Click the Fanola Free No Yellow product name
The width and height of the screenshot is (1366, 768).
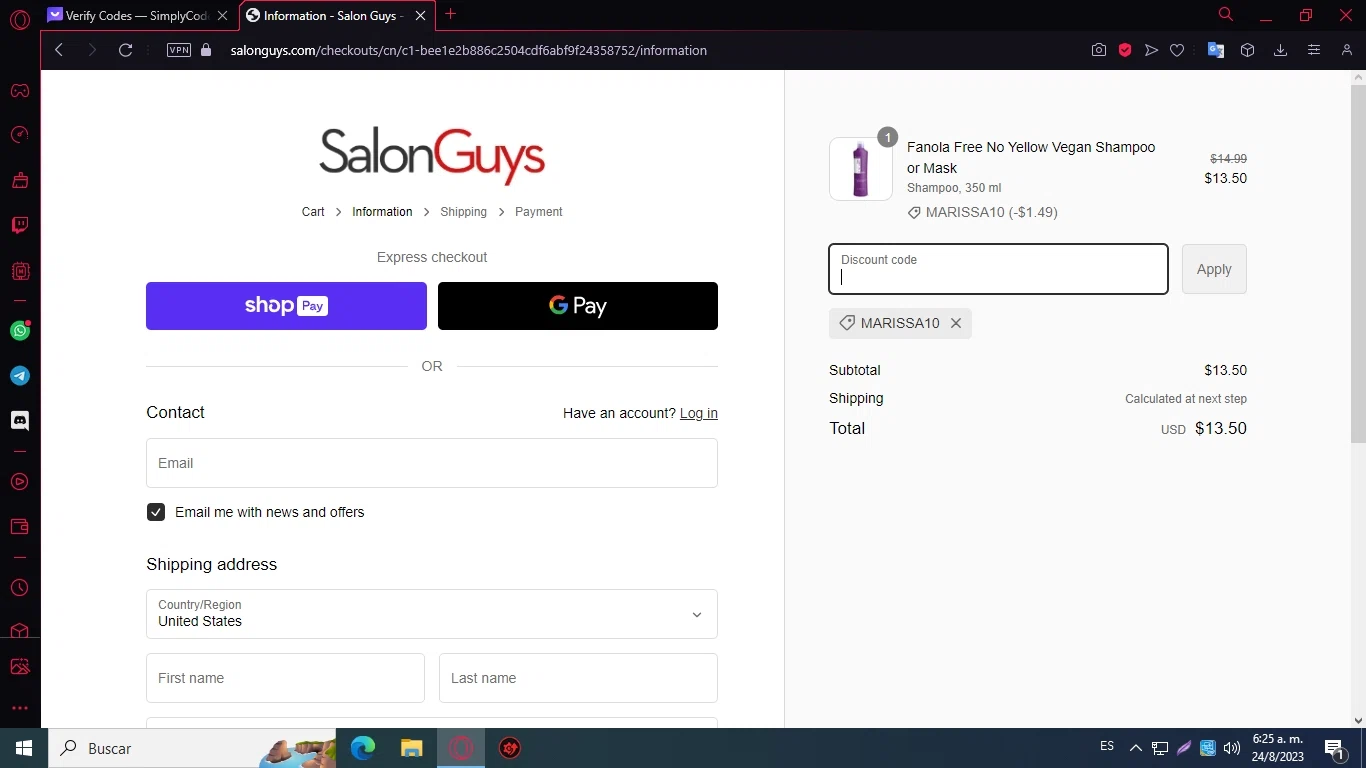[1031, 158]
